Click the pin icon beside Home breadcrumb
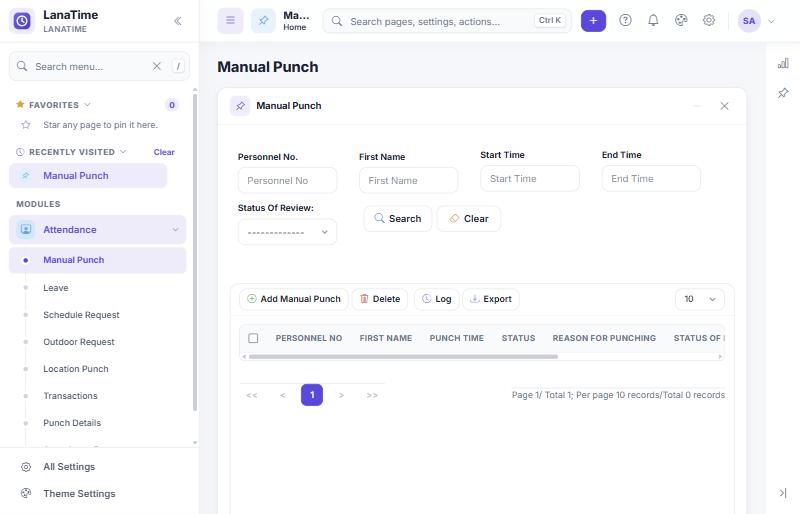This screenshot has height=514, width=800. tap(263, 21)
